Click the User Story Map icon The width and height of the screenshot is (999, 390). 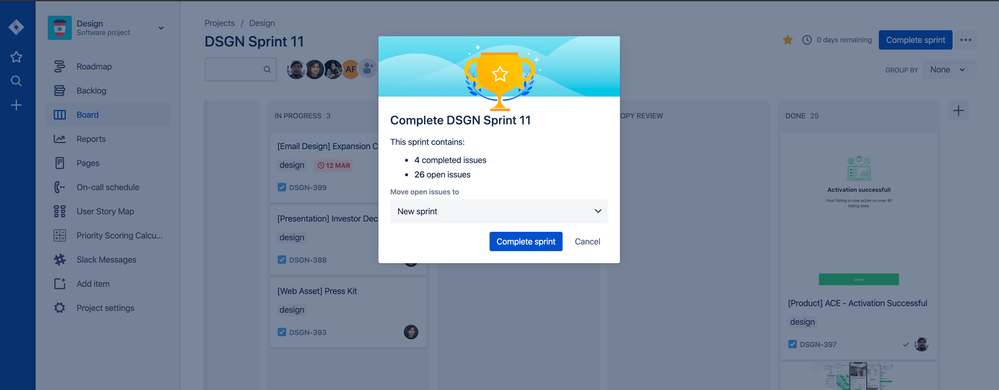tap(59, 212)
